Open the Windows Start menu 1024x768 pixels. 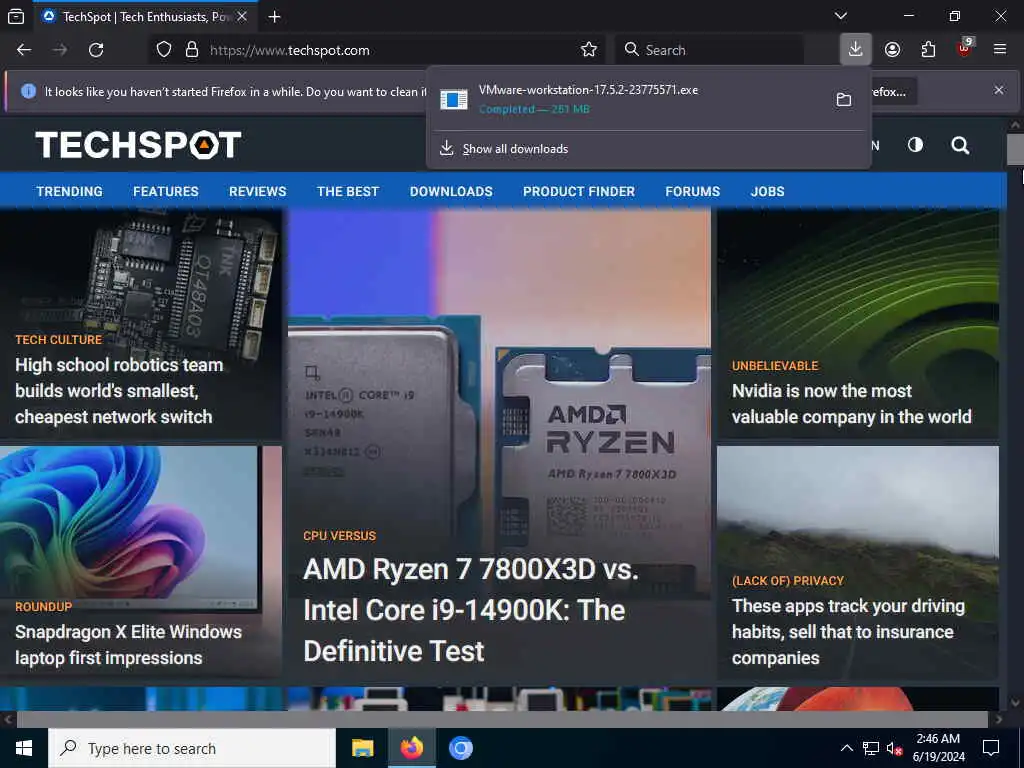coord(24,748)
